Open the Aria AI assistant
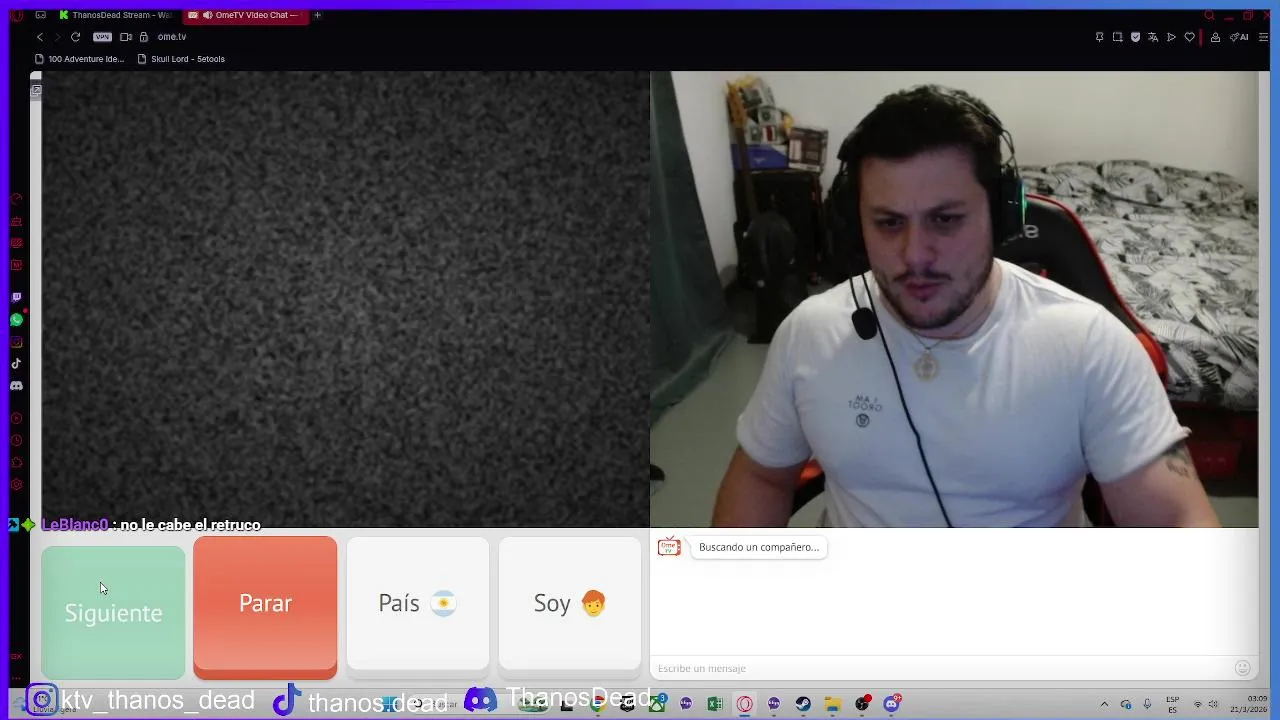Screen dimensions: 1280x720 point(1240,37)
